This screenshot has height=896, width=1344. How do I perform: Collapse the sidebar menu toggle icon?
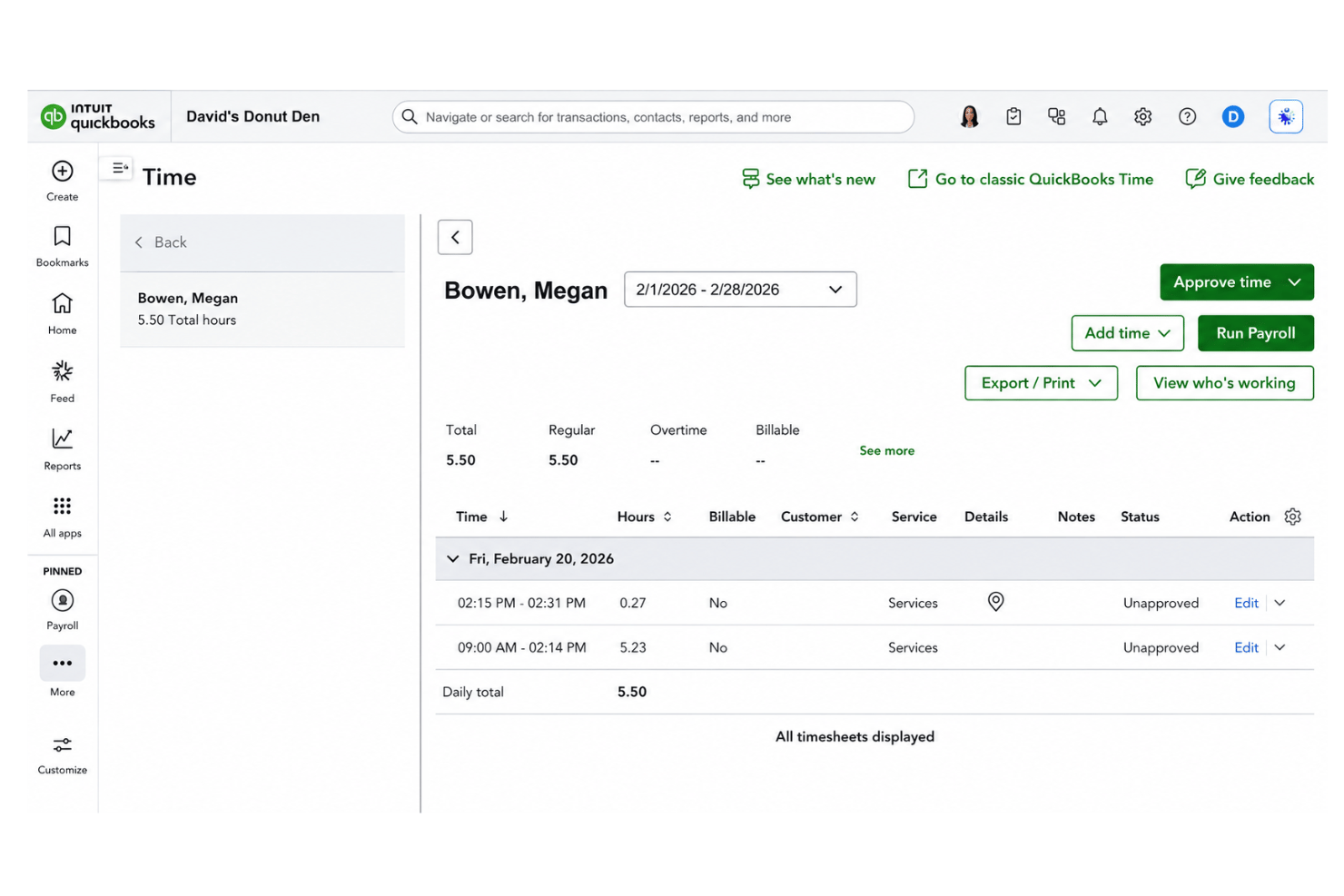[x=120, y=168]
